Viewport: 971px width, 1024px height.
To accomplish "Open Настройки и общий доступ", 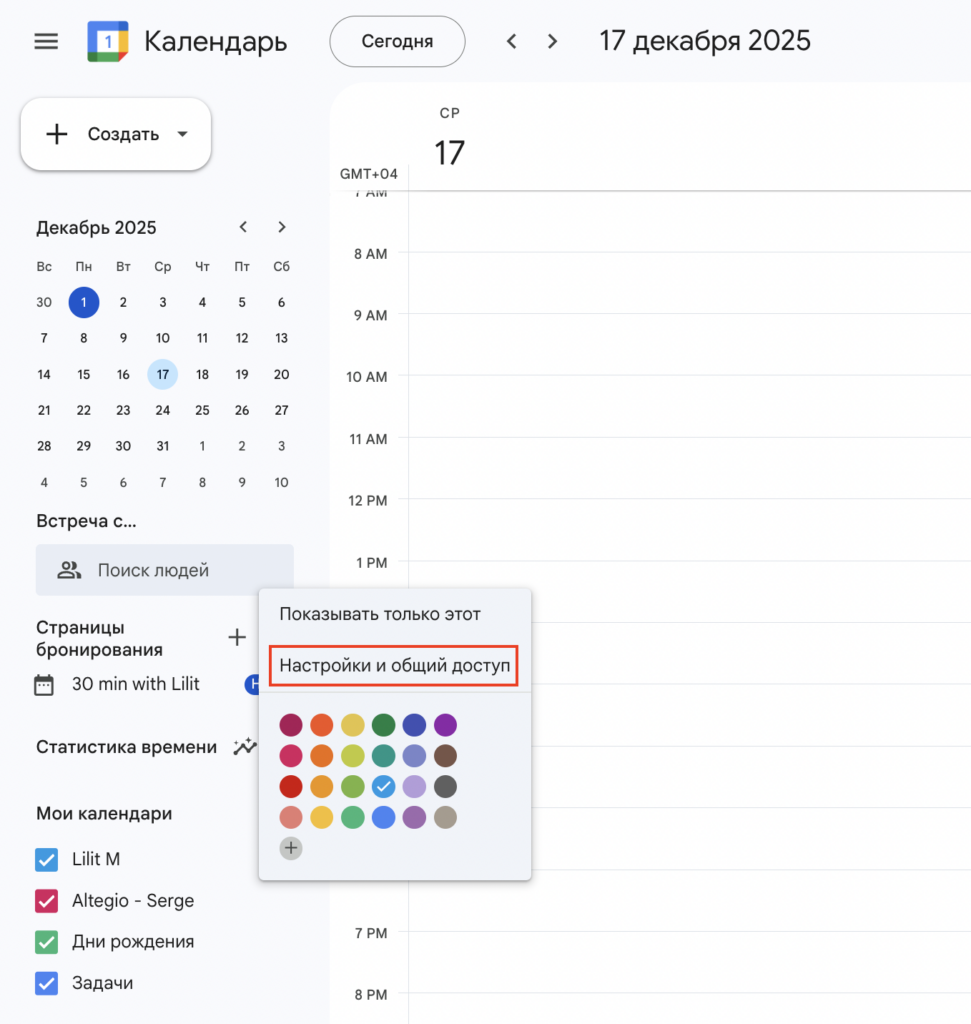I will 394,665.
